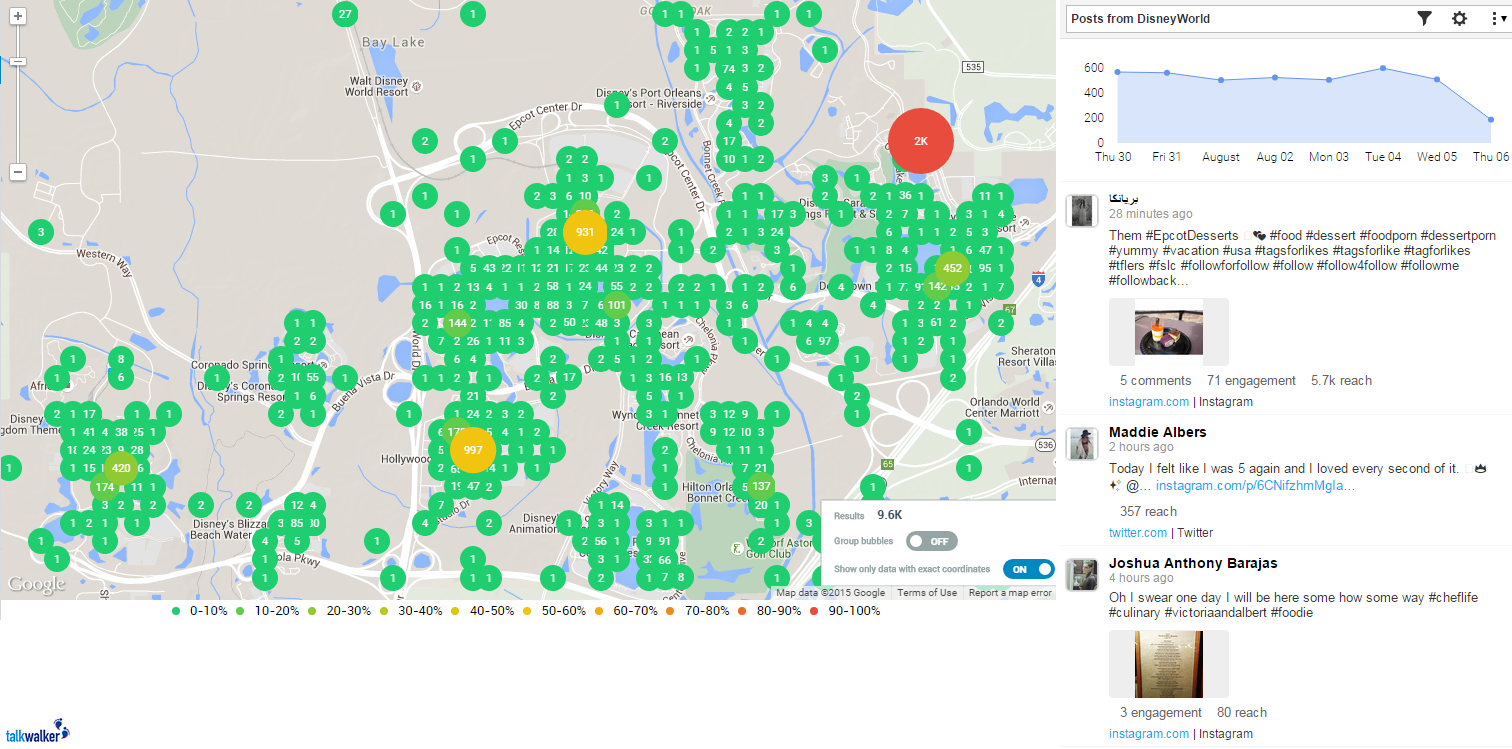
Task: Select the green 452 cluster bubble
Action: pyautogui.click(x=952, y=268)
